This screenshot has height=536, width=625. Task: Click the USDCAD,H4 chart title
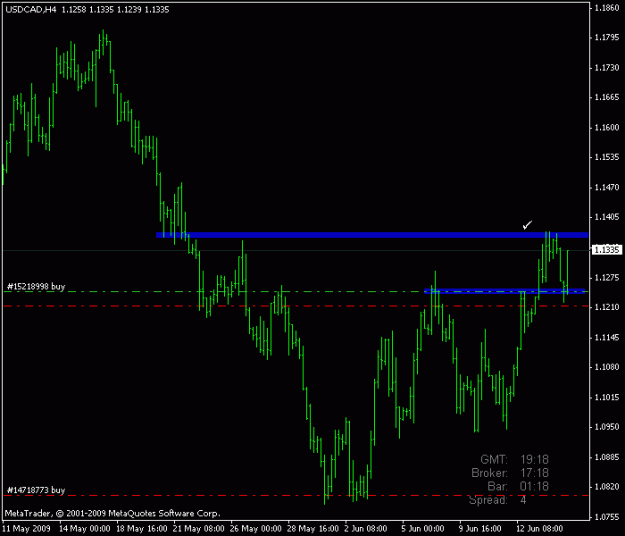click(31, 10)
